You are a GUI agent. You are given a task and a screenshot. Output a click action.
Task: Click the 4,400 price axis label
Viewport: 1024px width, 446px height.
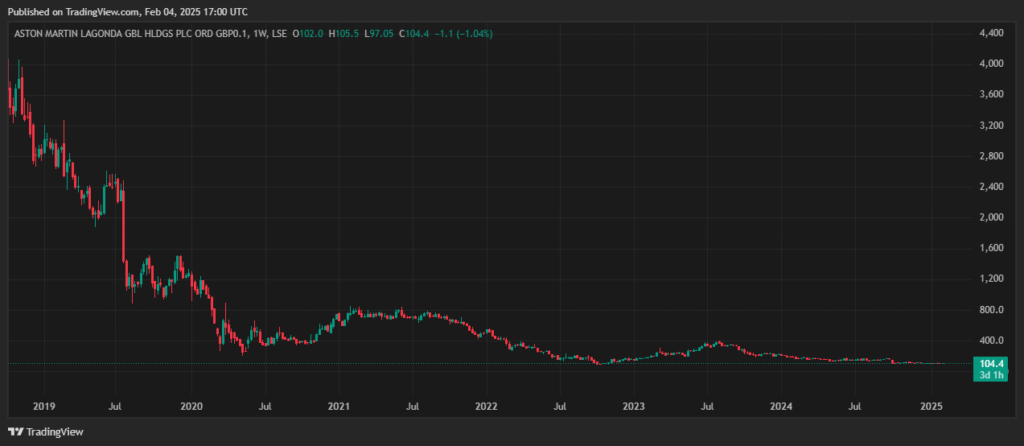point(991,33)
